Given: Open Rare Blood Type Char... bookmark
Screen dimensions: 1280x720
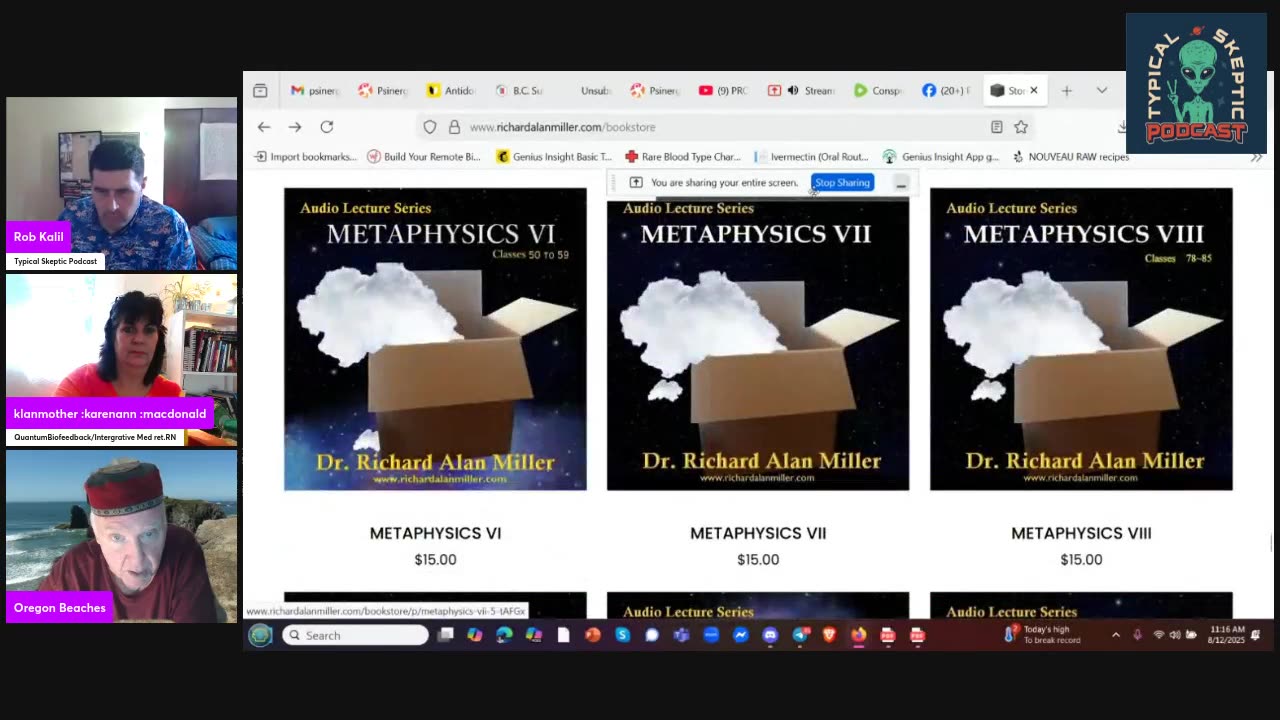Looking at the screenshot, I should [683, 157].
